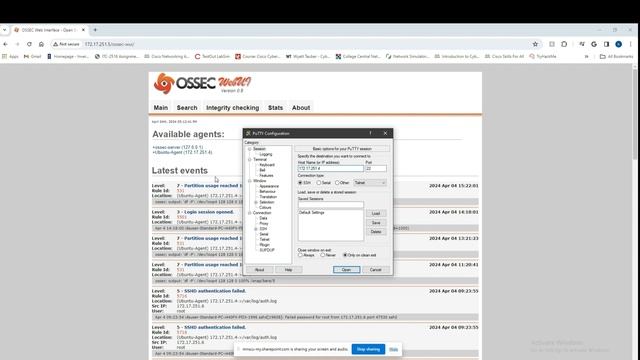Open the Chrome three-dot menu
640x360 pixels.
[631, 44]
